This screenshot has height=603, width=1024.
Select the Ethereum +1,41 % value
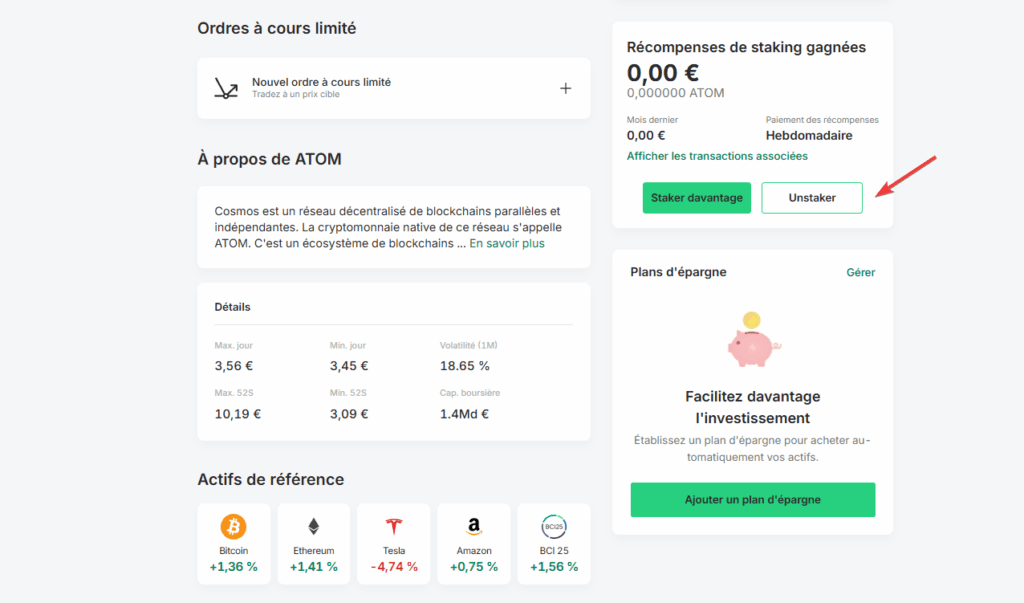click(x=313, y=567)
